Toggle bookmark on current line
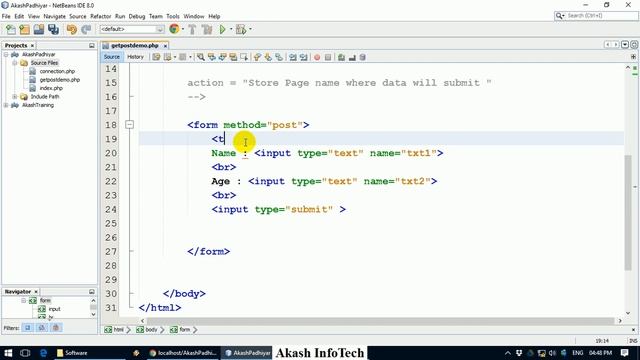The image size is (640, 360). [x=279, y=57]
